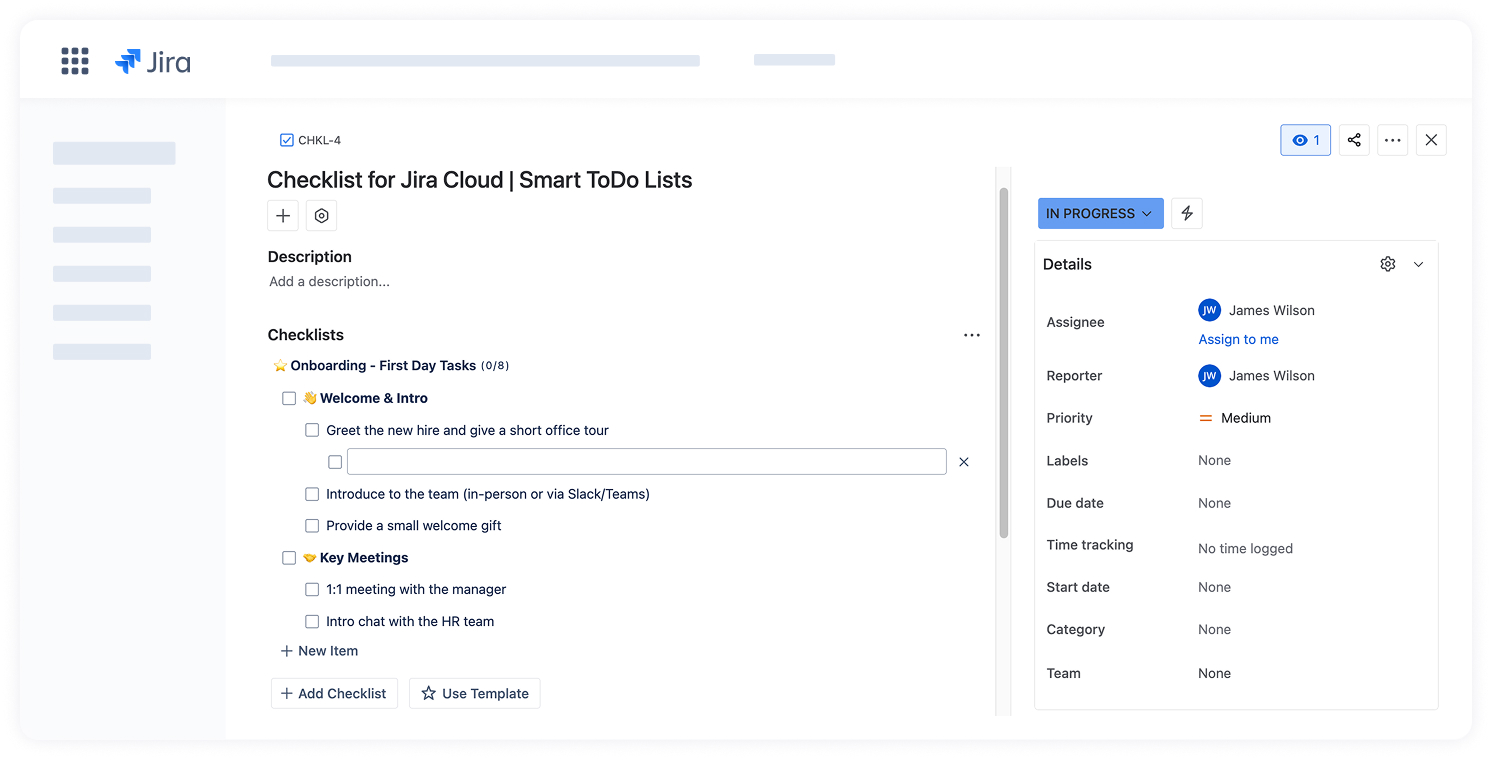This screenshot has height=760, width=1492.
Task: Check the Welcome & Intro checkbox
Action: click(x=289, y=398)
